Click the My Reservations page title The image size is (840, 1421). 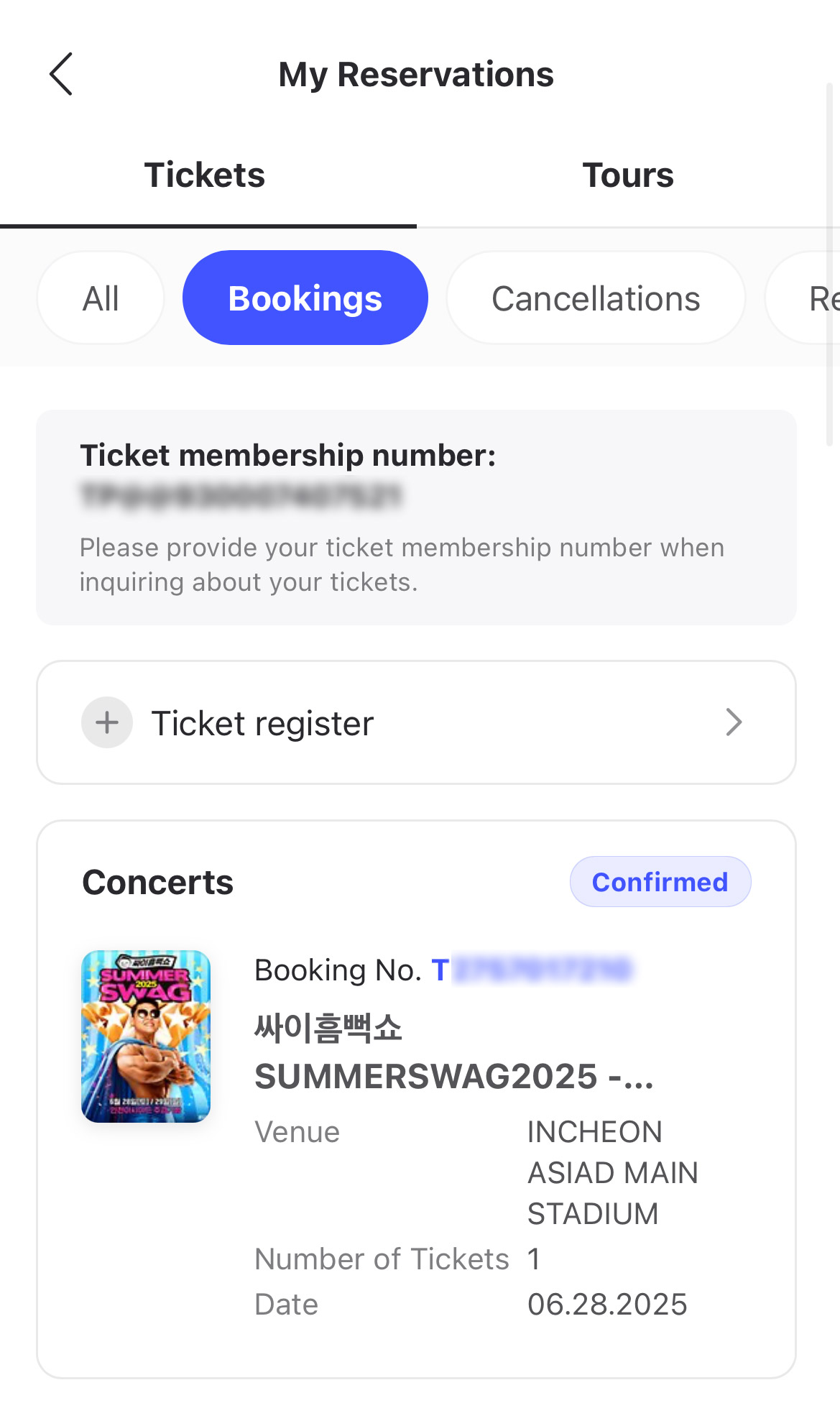coord(416,75)
